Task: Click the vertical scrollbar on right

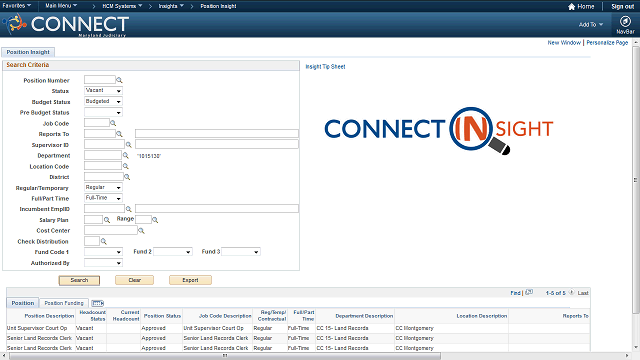Action: click(x=636, y=180)
